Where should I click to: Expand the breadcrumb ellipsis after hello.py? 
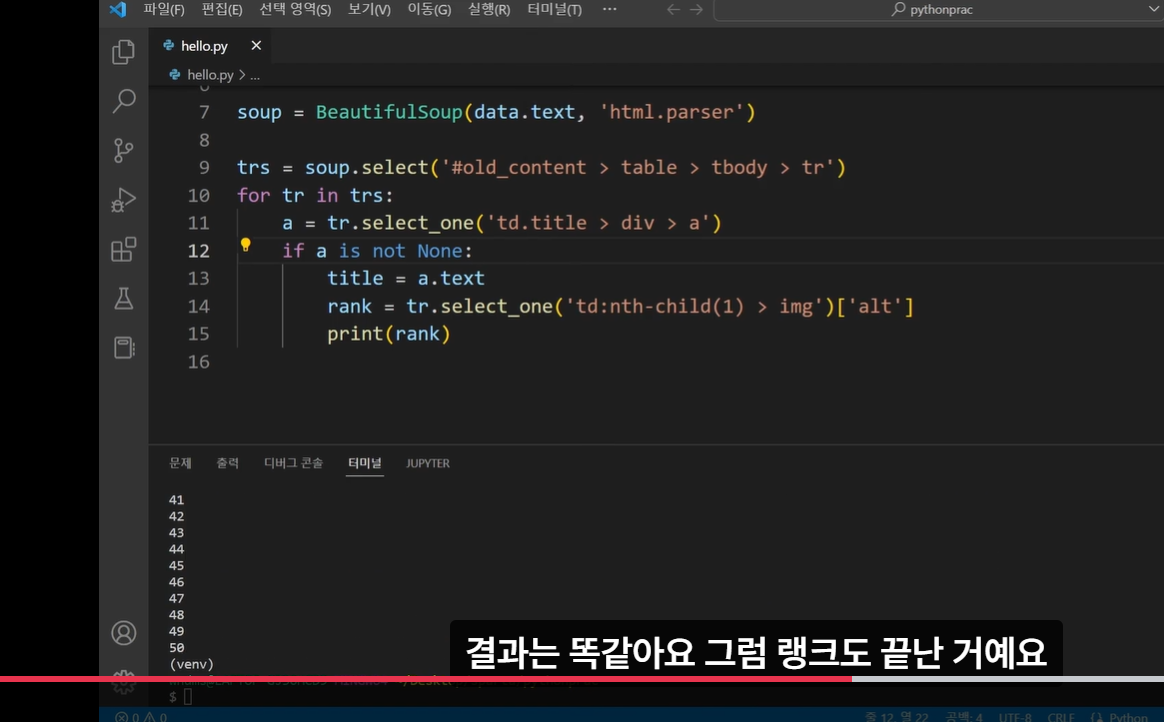pos(255,75)
